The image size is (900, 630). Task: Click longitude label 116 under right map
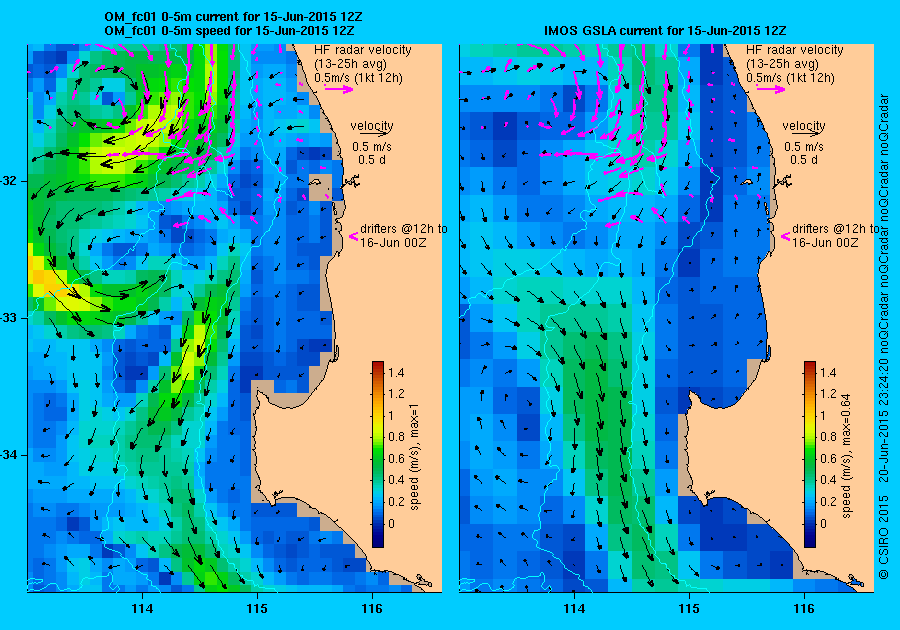[x=804, y=608]
